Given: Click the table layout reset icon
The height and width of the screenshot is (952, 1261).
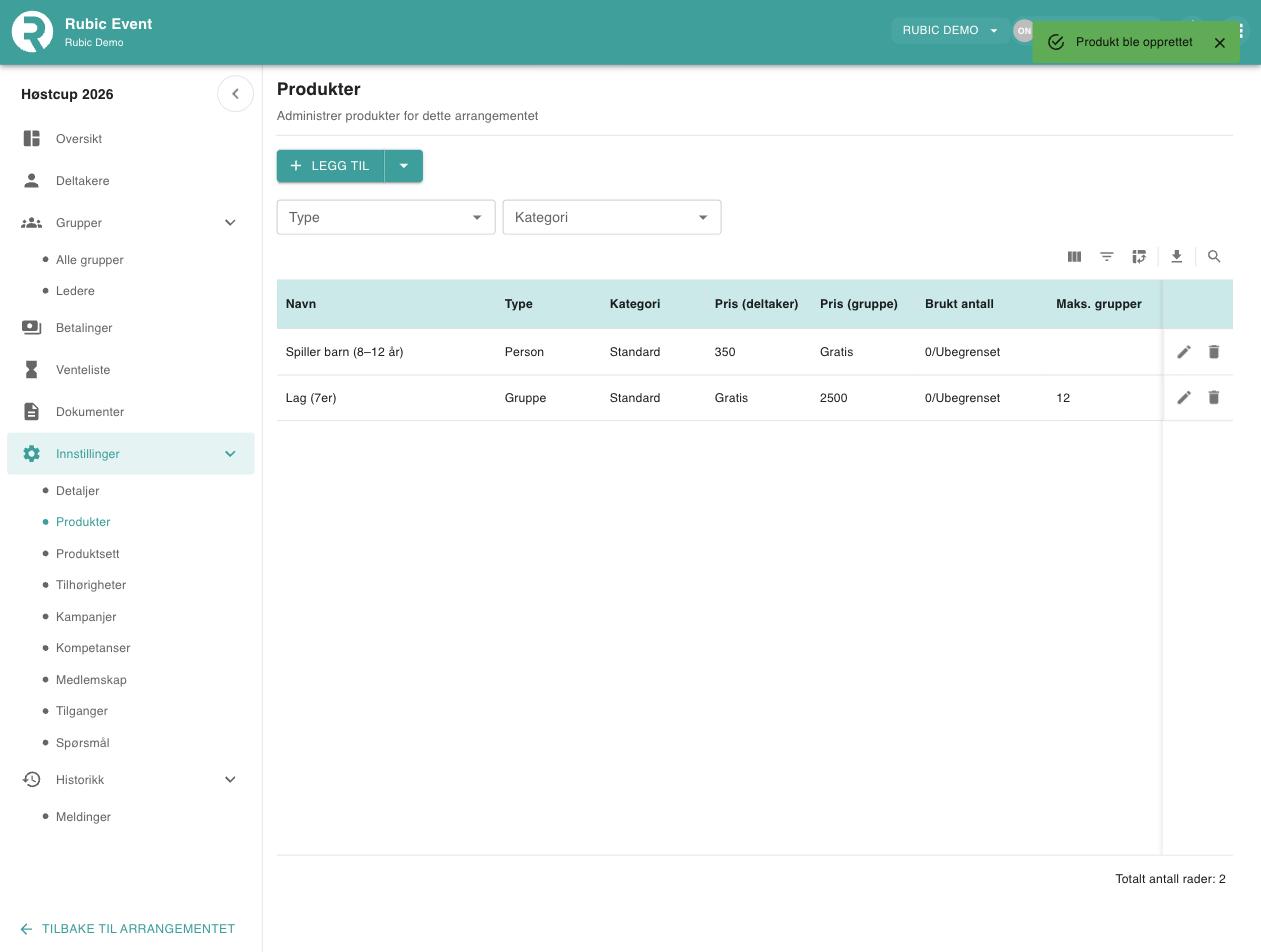Looking at the screenshot, I should (x=1139, y=257).
